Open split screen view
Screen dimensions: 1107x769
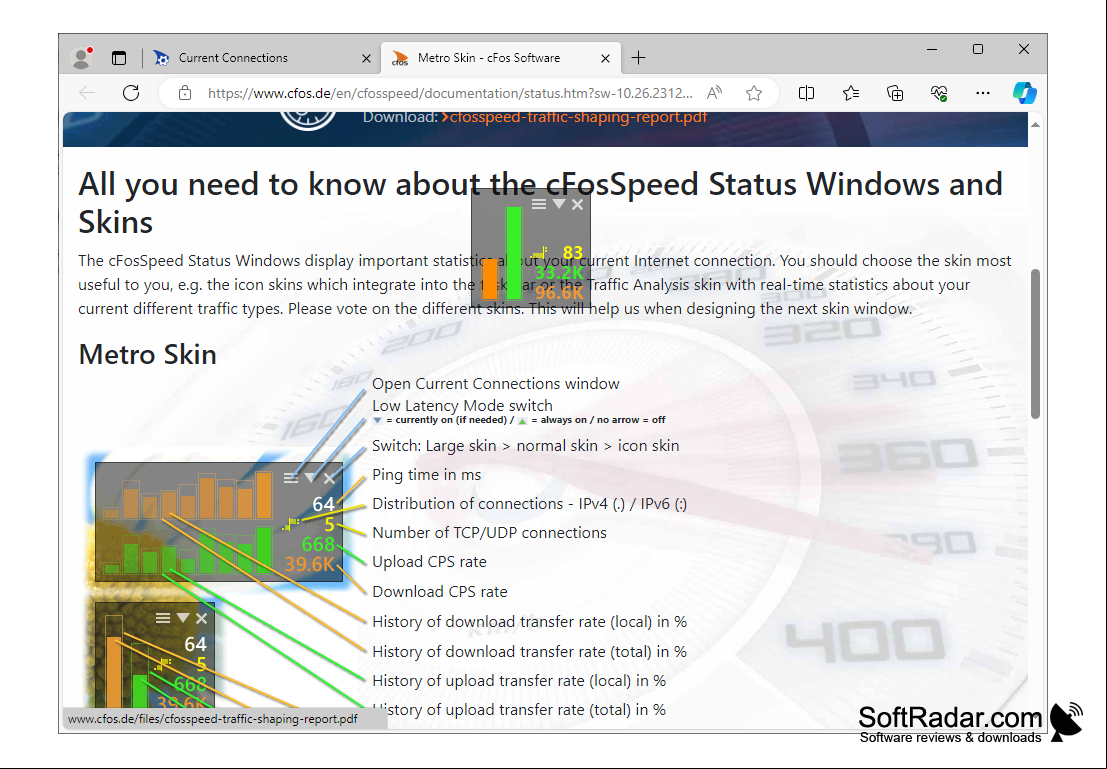(x=806, y=93)
